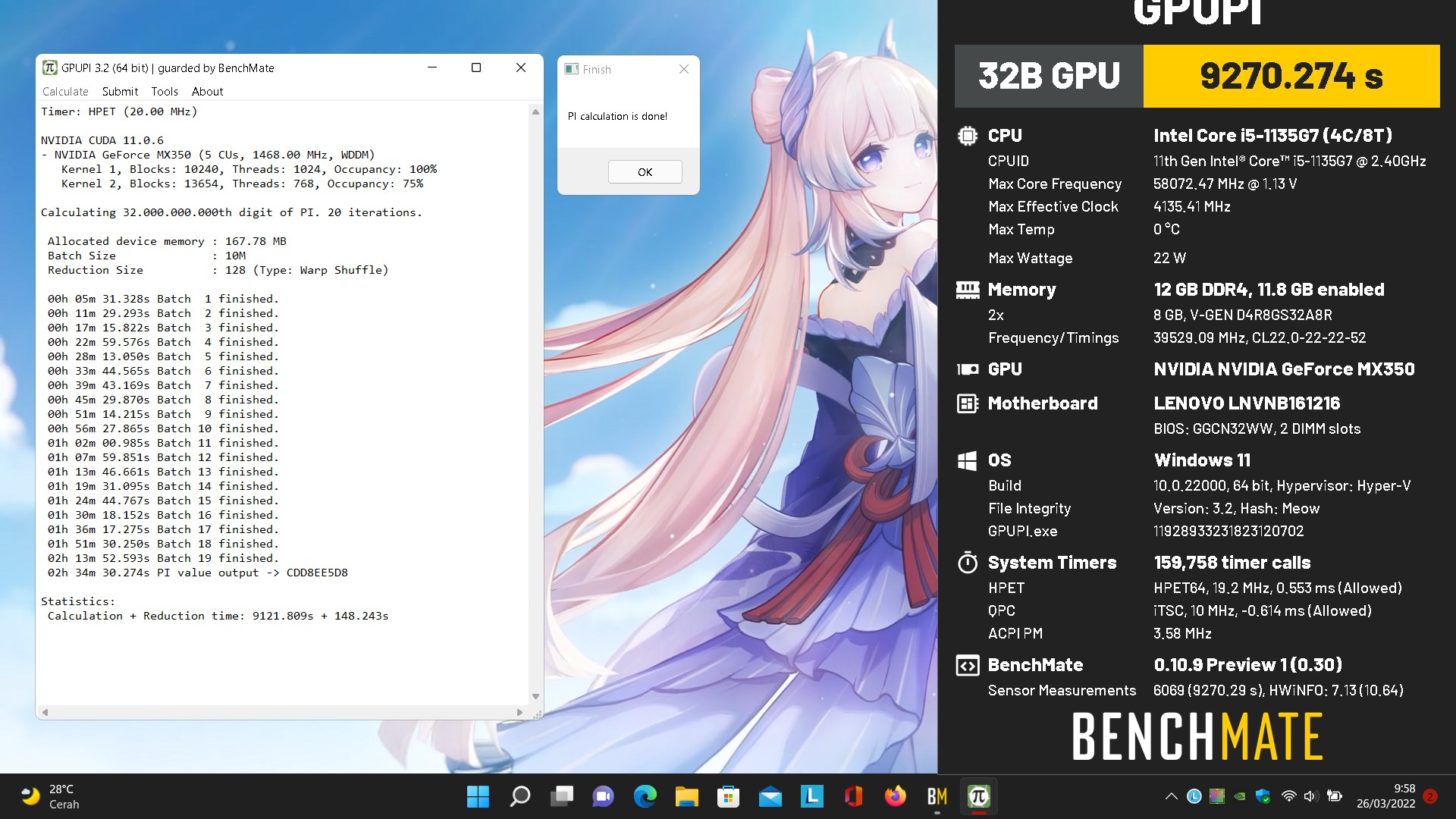Close the GPUPI window
The image size is (1456, 819).
pyautogui.click(x=521, y=67)
